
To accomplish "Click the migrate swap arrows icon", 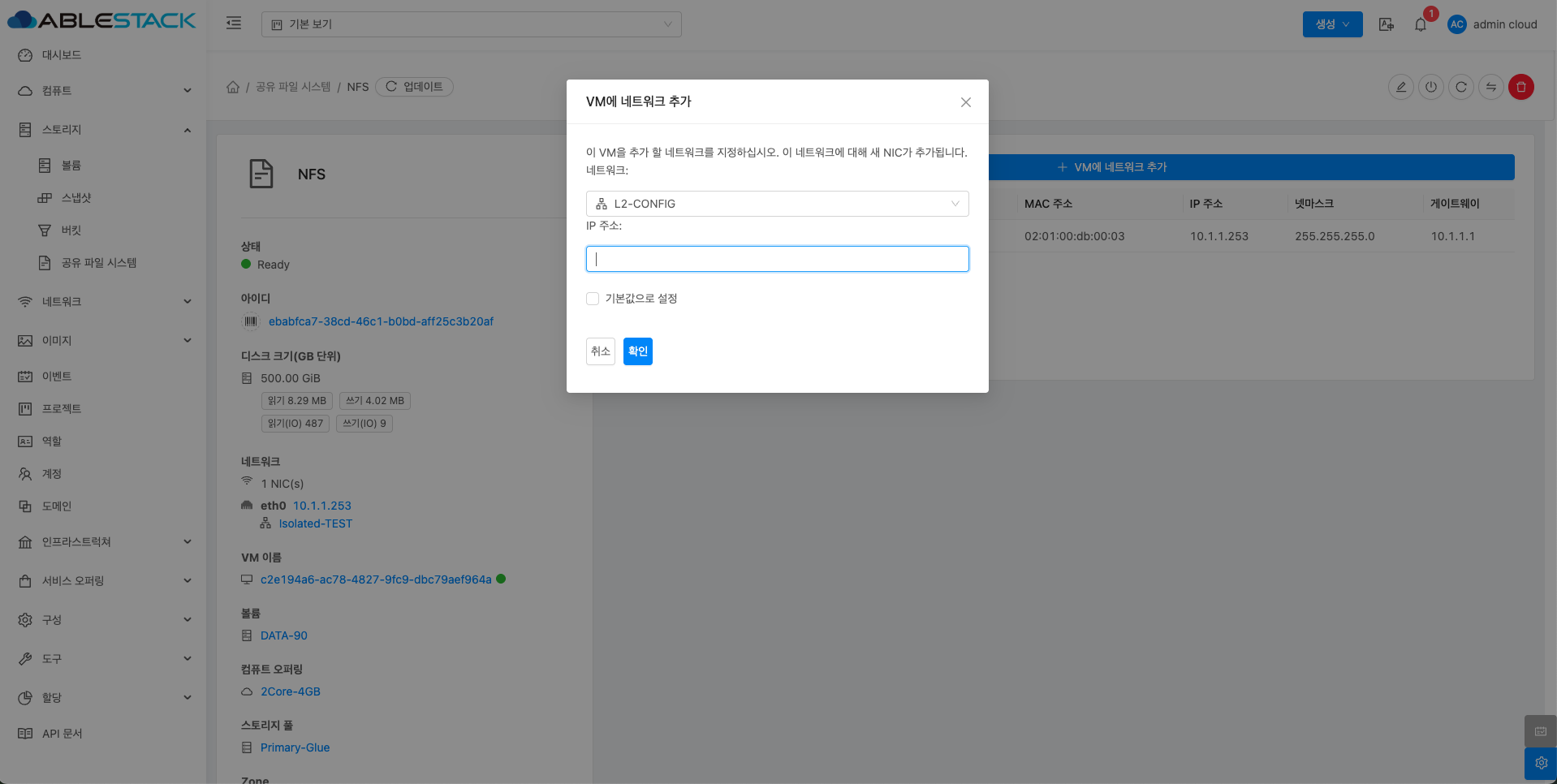I will [x=1490, y=87].
